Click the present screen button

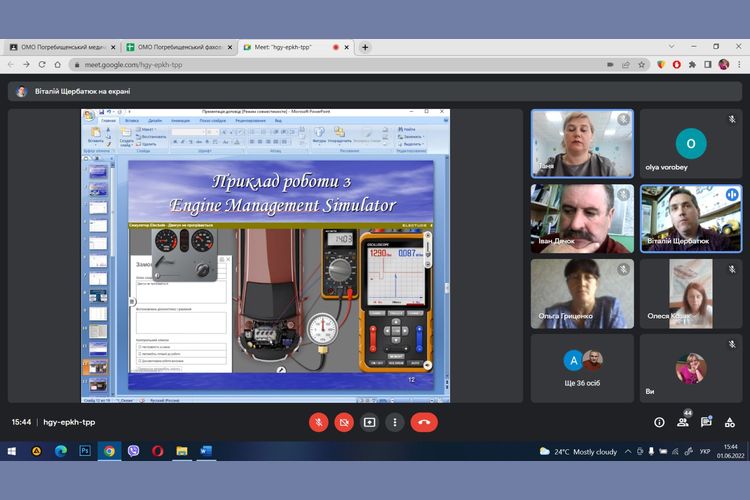tap(369, 422)
